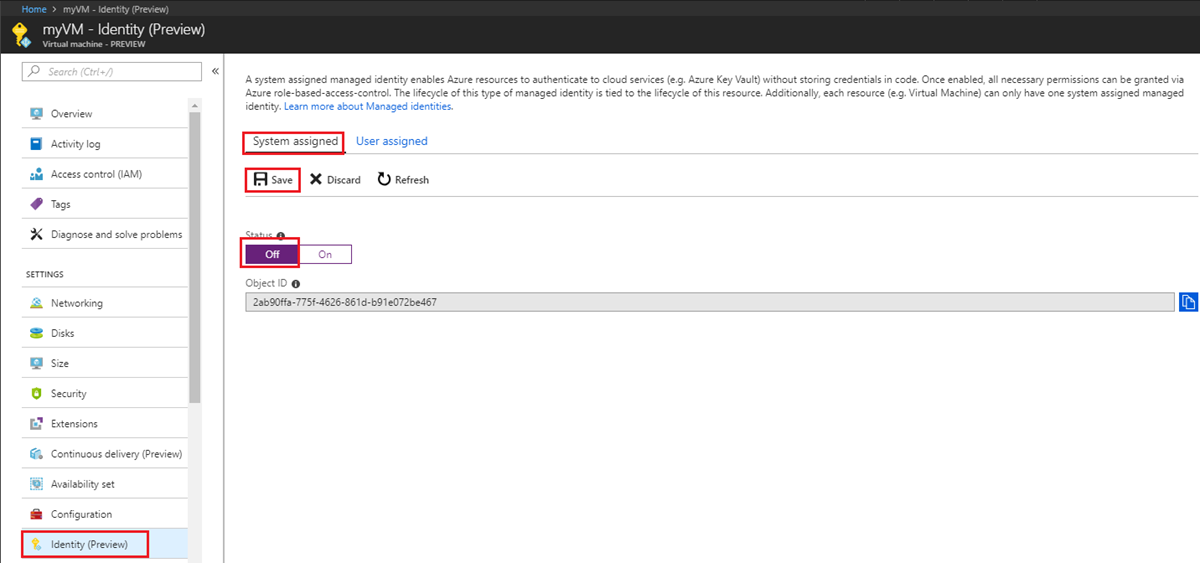Screen dimensions: 1200x563
Task: Click the Size monitor icon
Action: point(36,363)
